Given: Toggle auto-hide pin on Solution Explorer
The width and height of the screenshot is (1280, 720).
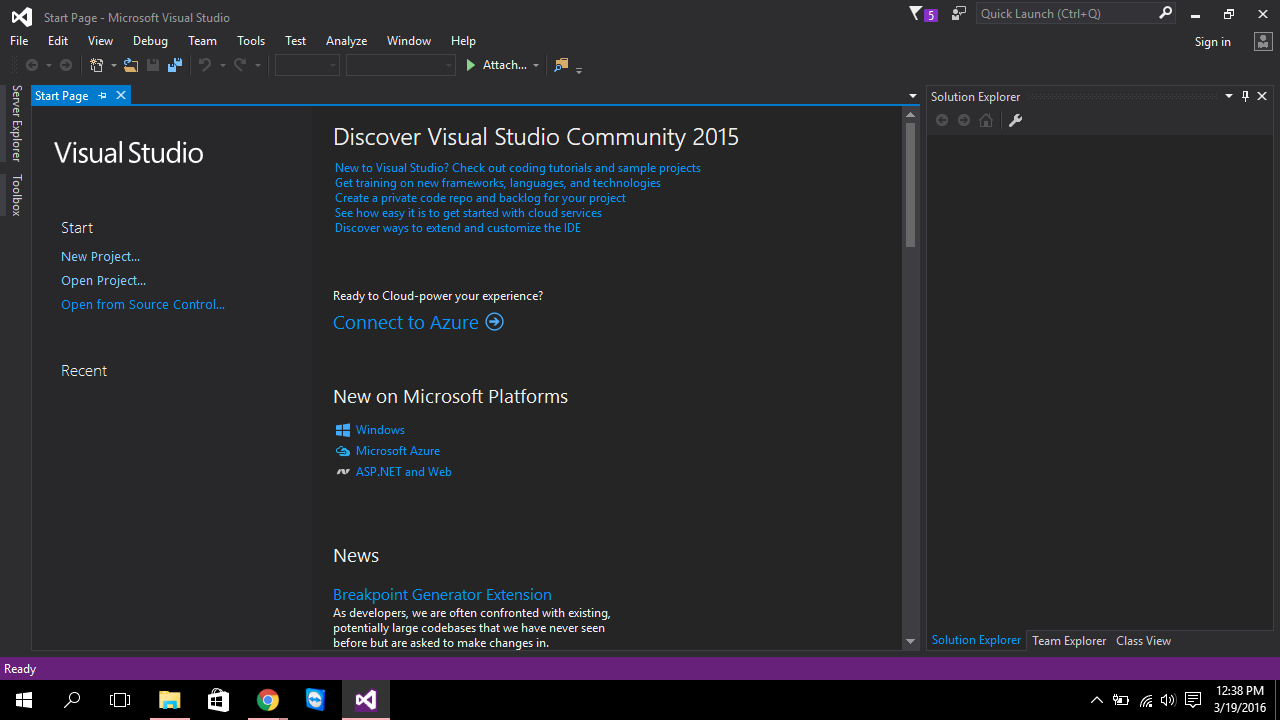Looking at the screenshot, I should [x=1245, y=96].
